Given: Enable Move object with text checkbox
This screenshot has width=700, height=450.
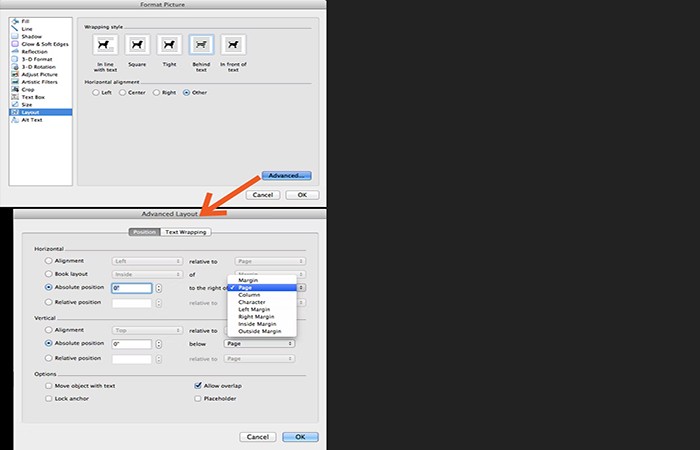Looking at the screenshot, I should click(x=49, y=386).
